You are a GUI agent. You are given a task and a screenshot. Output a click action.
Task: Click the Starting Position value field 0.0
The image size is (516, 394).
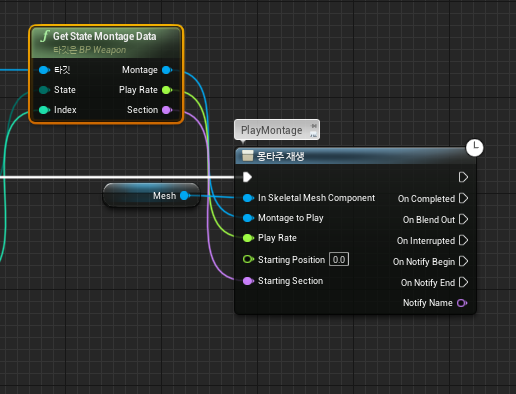click(339, 259)
